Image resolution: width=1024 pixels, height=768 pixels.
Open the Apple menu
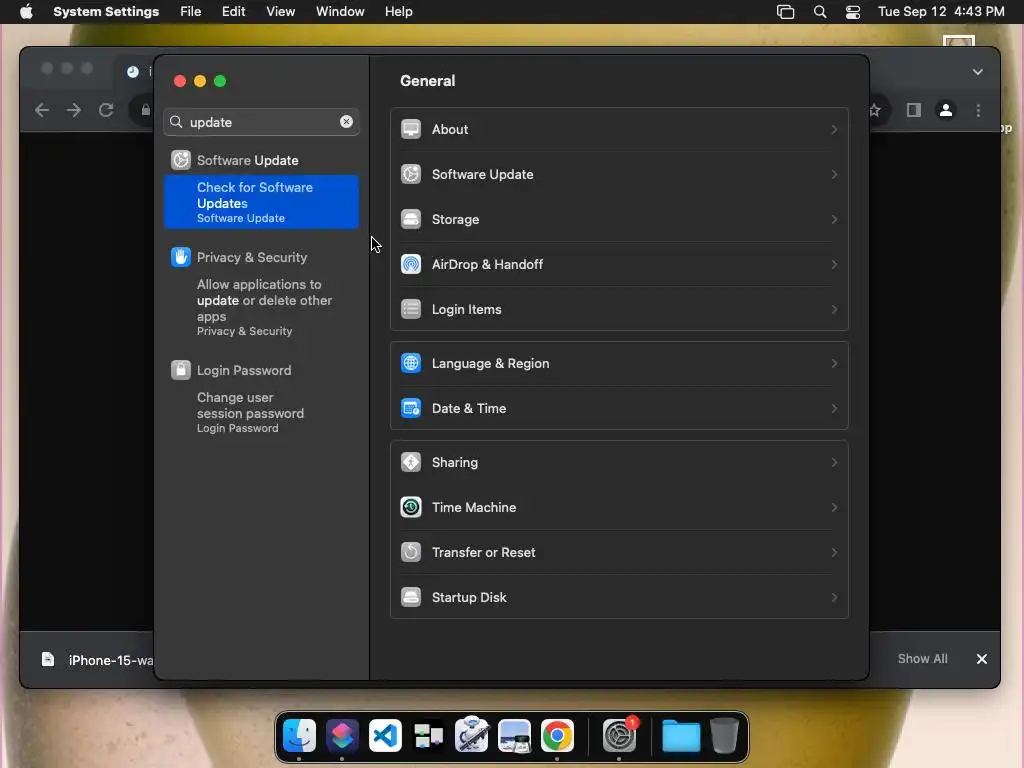(x=26, y=12)
